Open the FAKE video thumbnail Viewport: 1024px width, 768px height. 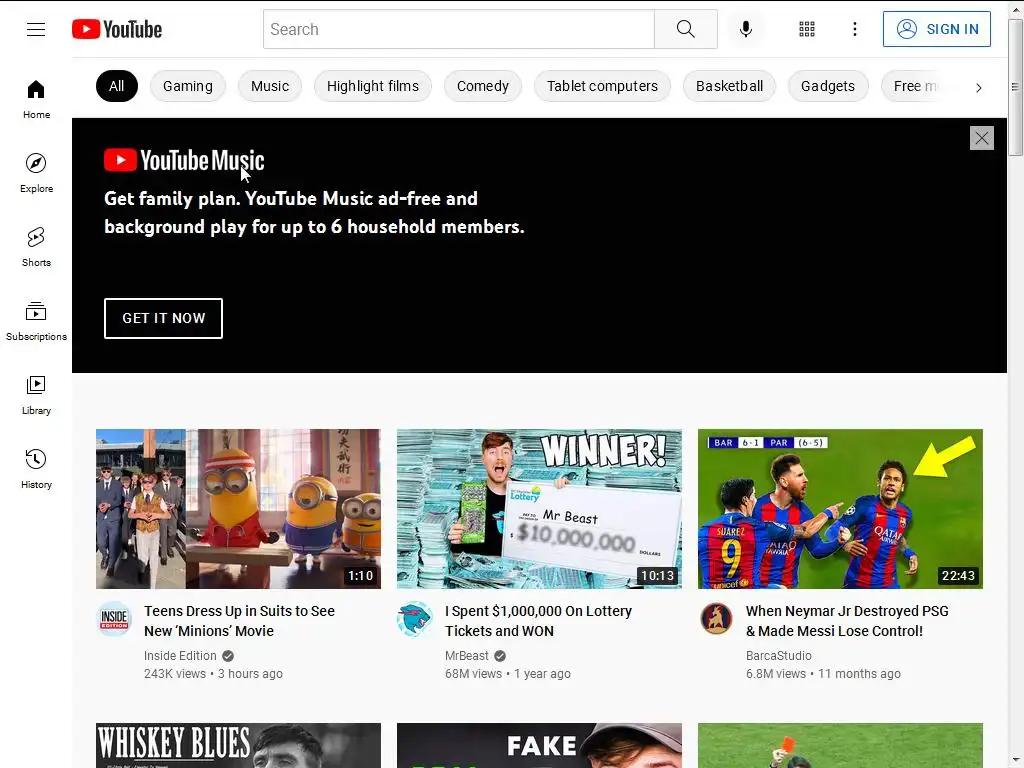tap(539, 745)
